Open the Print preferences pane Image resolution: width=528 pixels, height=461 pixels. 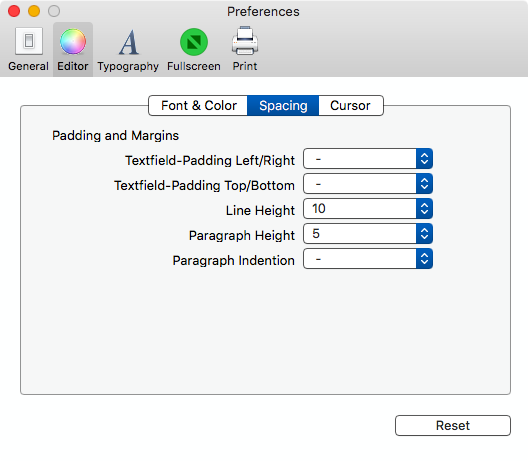(245, 50)
